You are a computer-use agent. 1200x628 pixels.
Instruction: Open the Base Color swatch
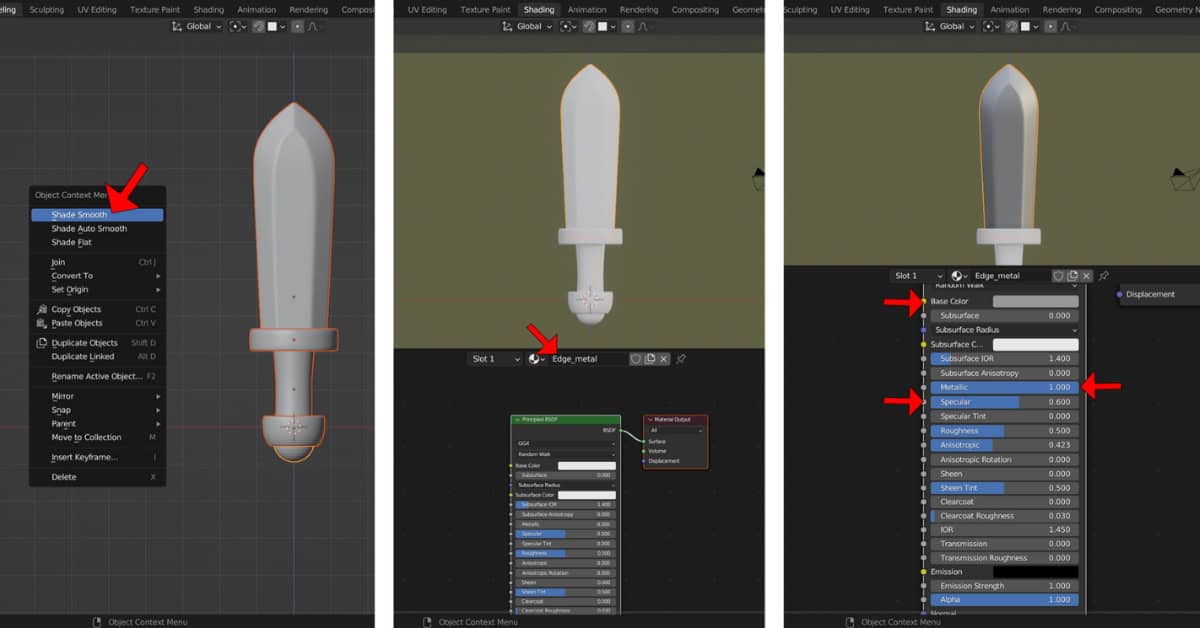(x=1035, y=300)
